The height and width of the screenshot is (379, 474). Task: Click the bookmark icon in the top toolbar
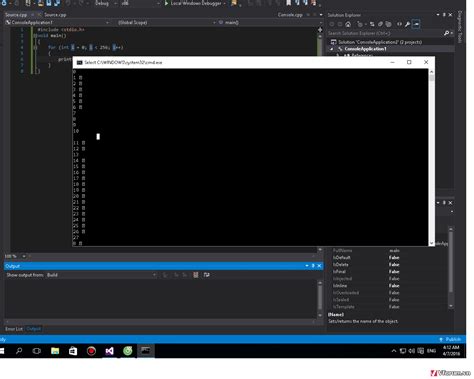(x=289, y=3)
